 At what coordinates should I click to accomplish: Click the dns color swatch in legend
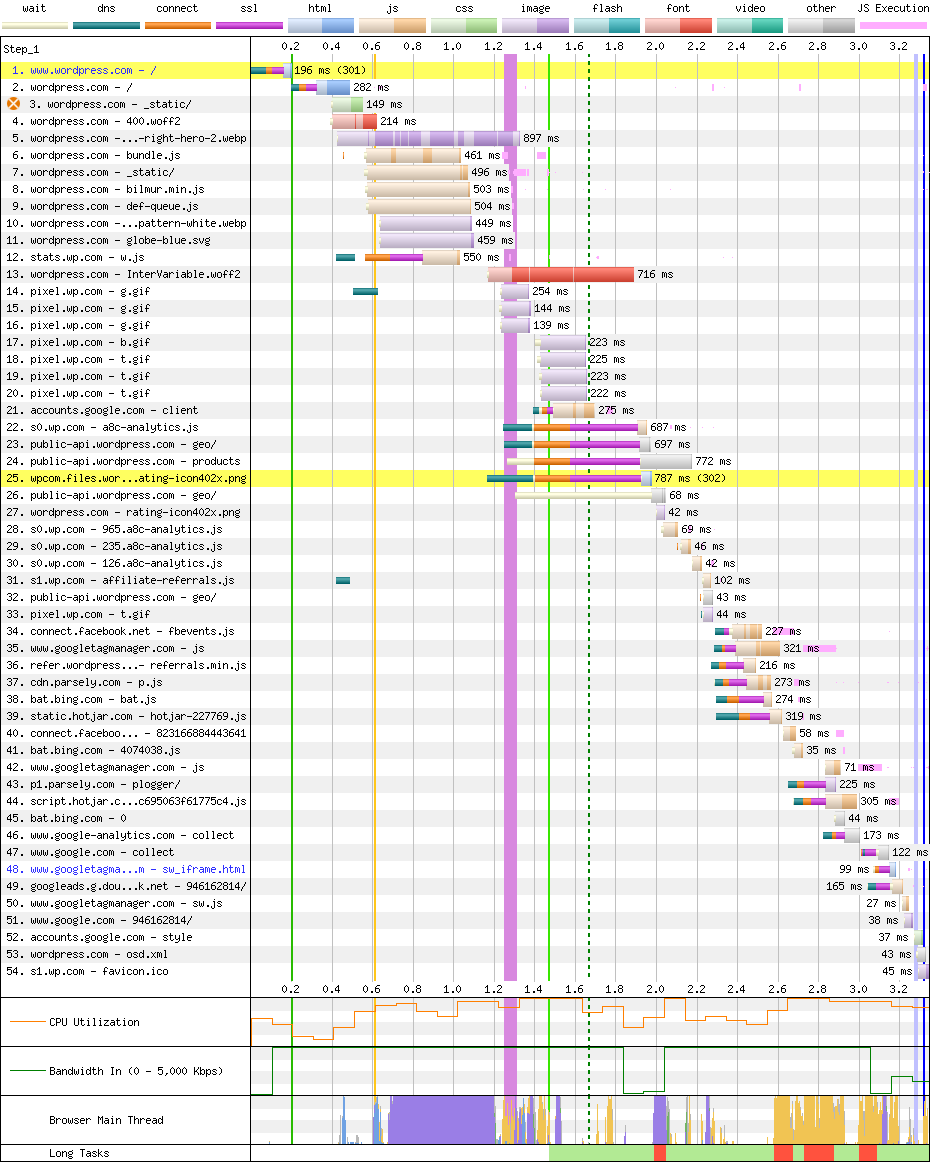pos(106,25)
